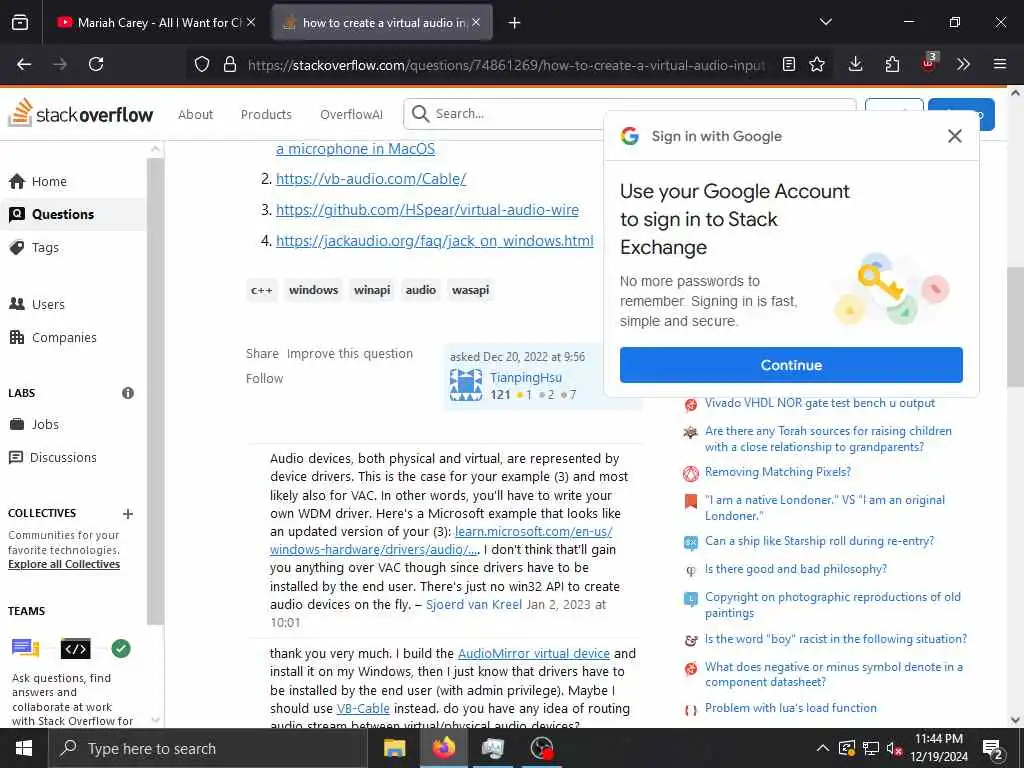Click the winapi tag
Screen dimensions: 1024x768
pos(372,290)
